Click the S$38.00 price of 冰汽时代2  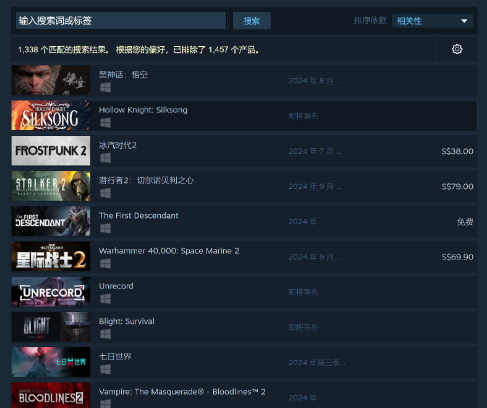point(457,151)
